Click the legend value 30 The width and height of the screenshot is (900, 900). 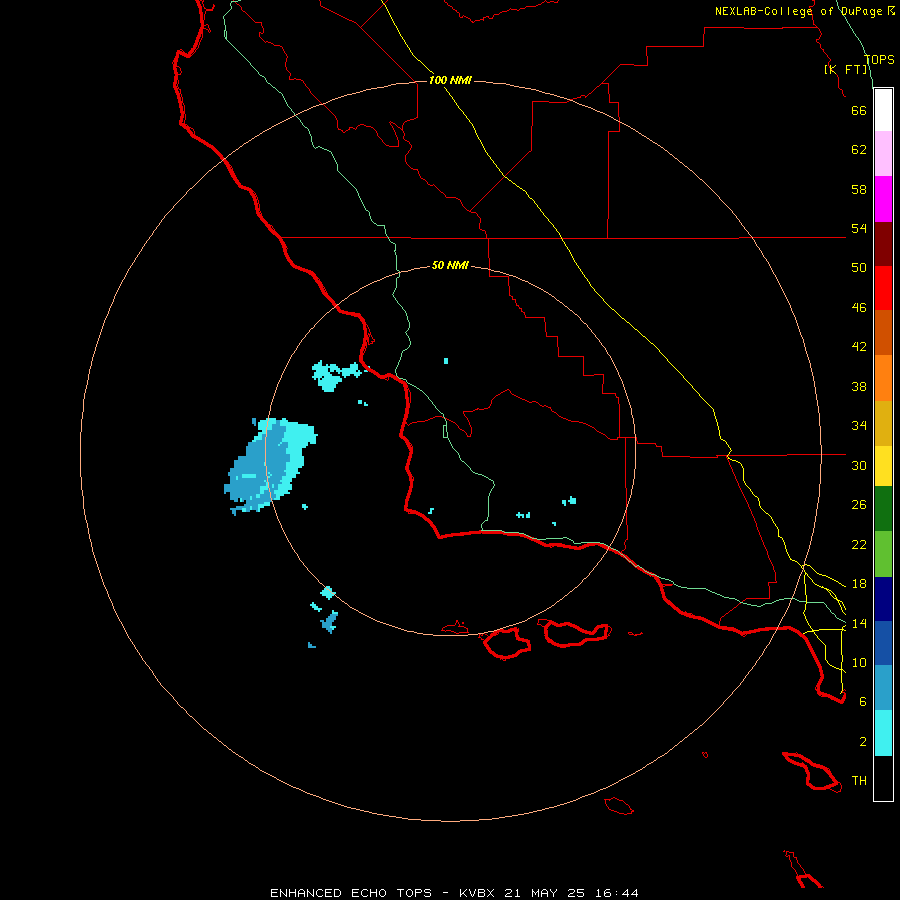coord(859,465)
